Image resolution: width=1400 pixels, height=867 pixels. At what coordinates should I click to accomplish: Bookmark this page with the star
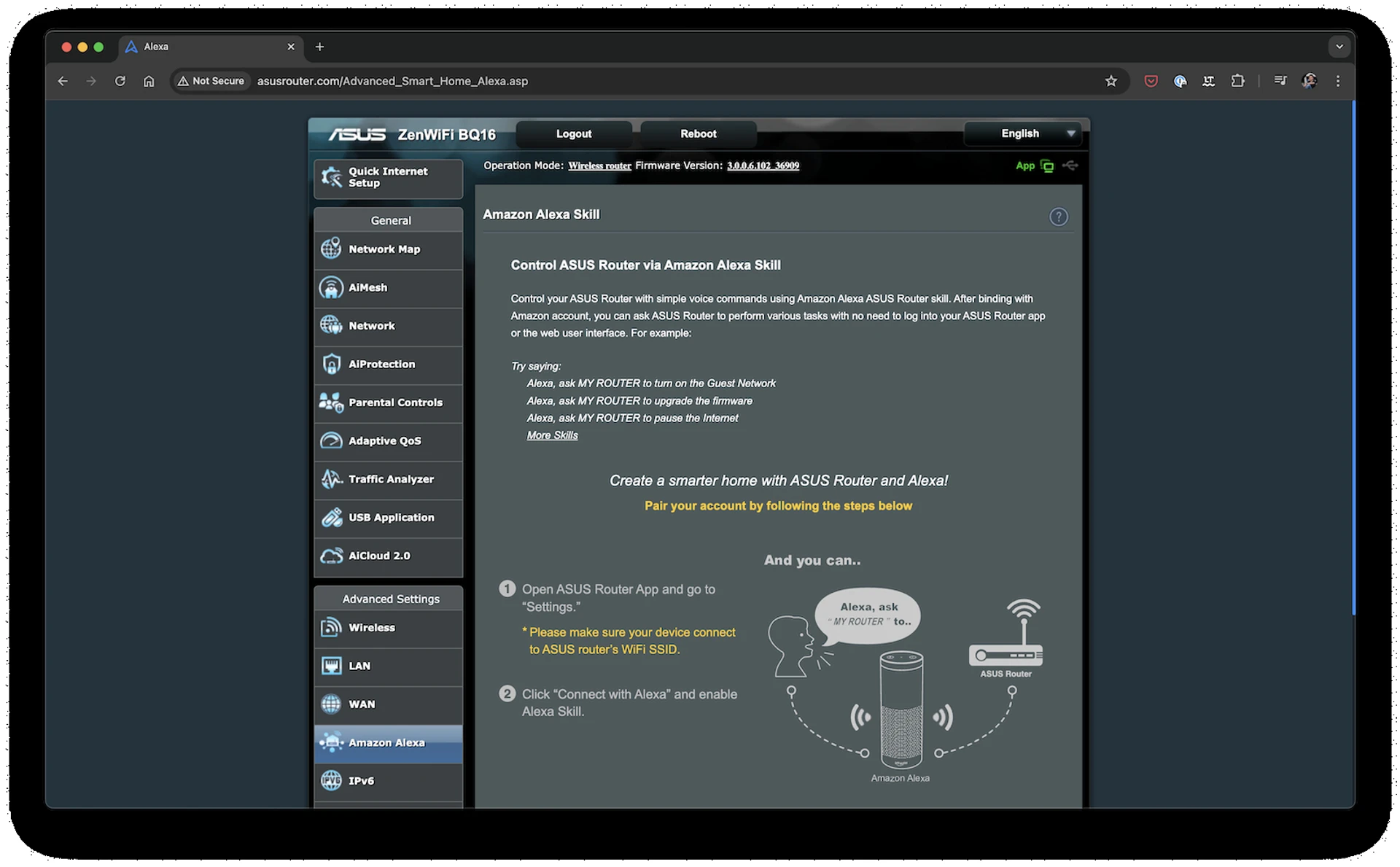click(1111, 81)
